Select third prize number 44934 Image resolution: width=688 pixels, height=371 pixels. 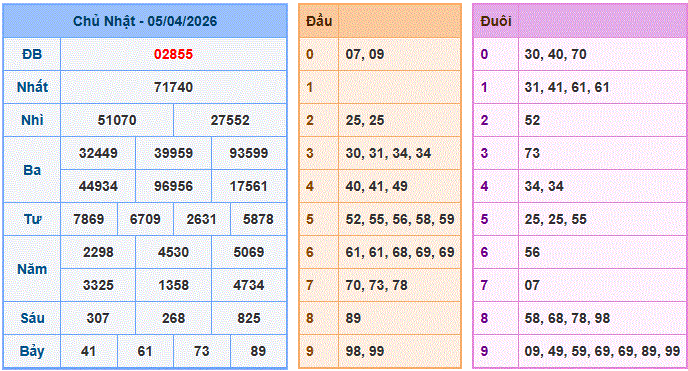tap(98, 186)
